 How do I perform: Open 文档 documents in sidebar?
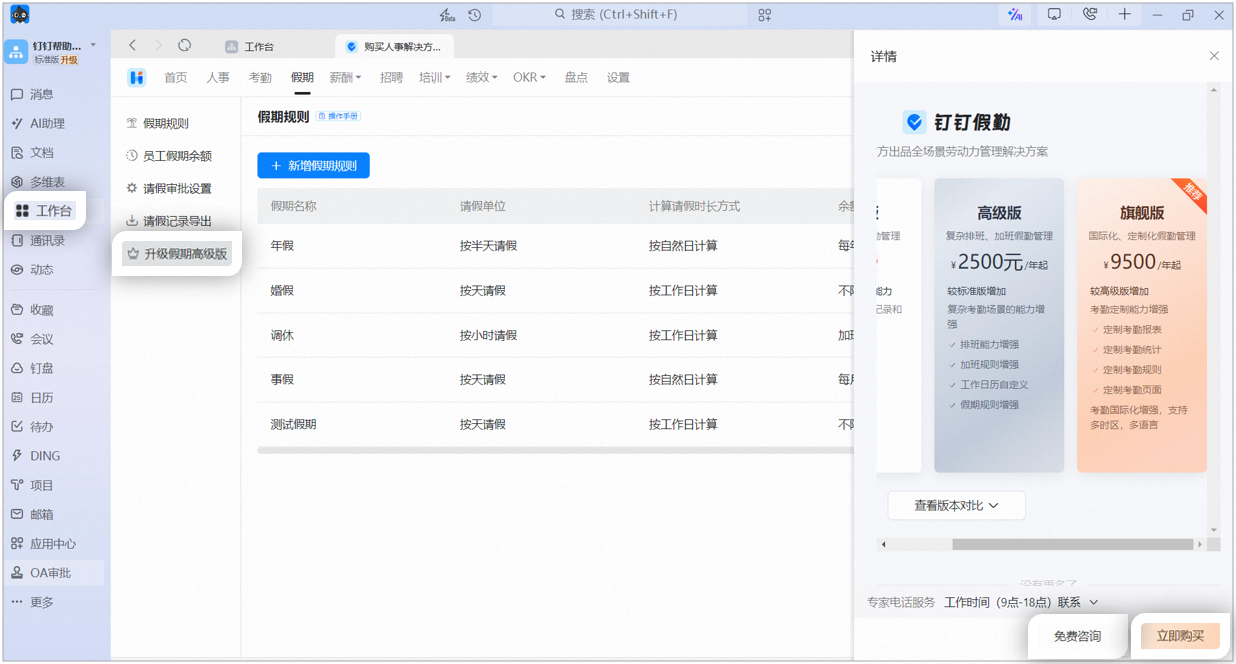32,153
